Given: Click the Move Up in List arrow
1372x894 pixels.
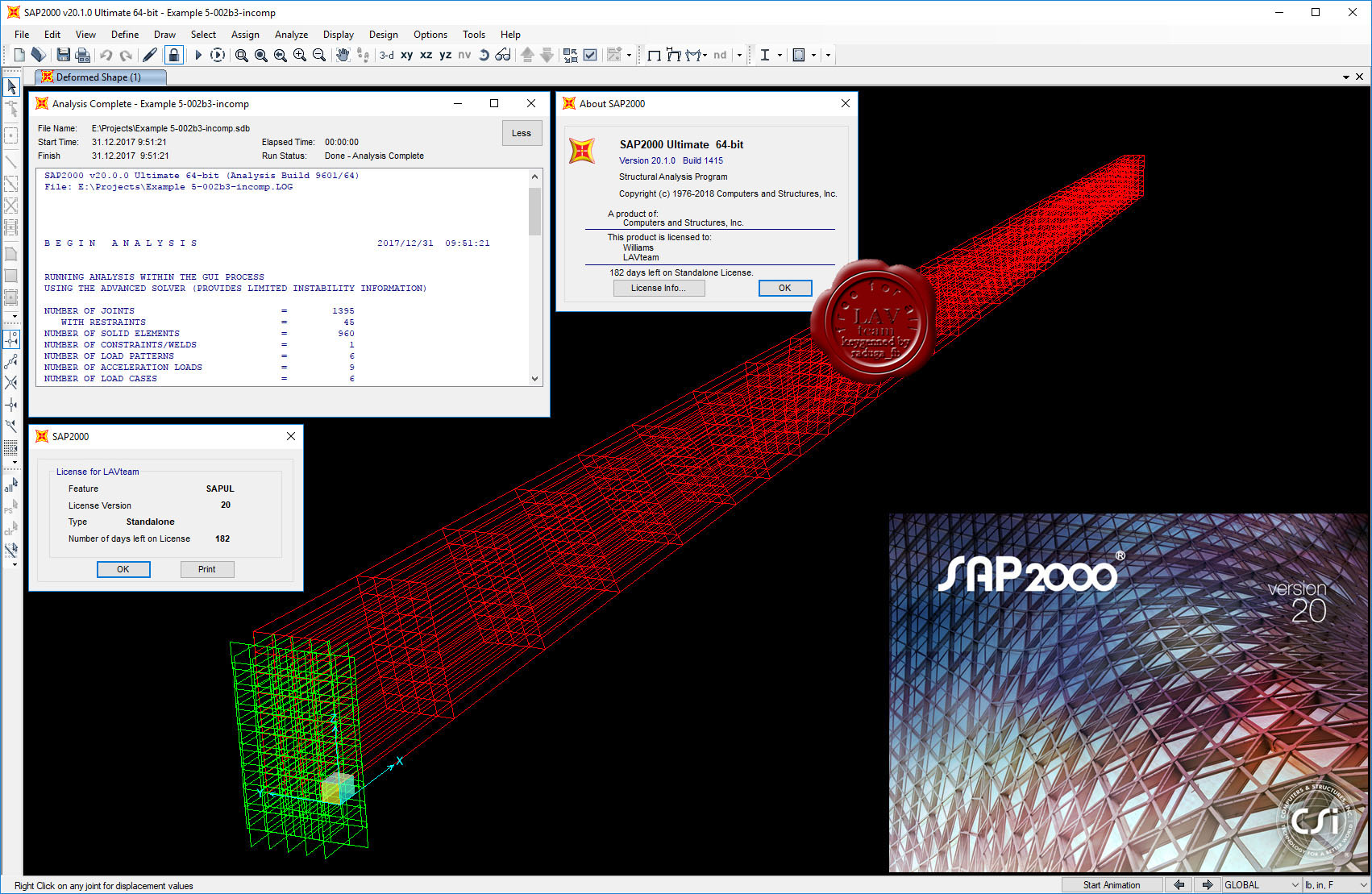Looking at the screenshot, I should point(527,55).
